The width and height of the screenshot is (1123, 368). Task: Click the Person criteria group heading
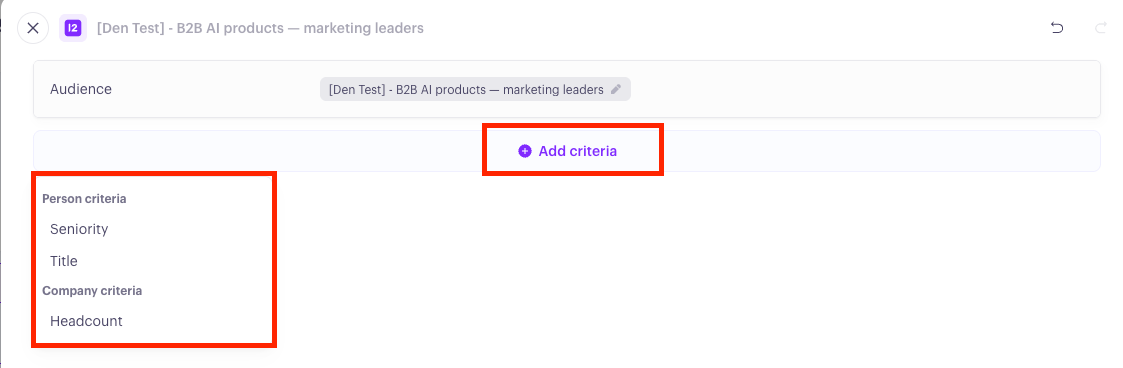85,199
